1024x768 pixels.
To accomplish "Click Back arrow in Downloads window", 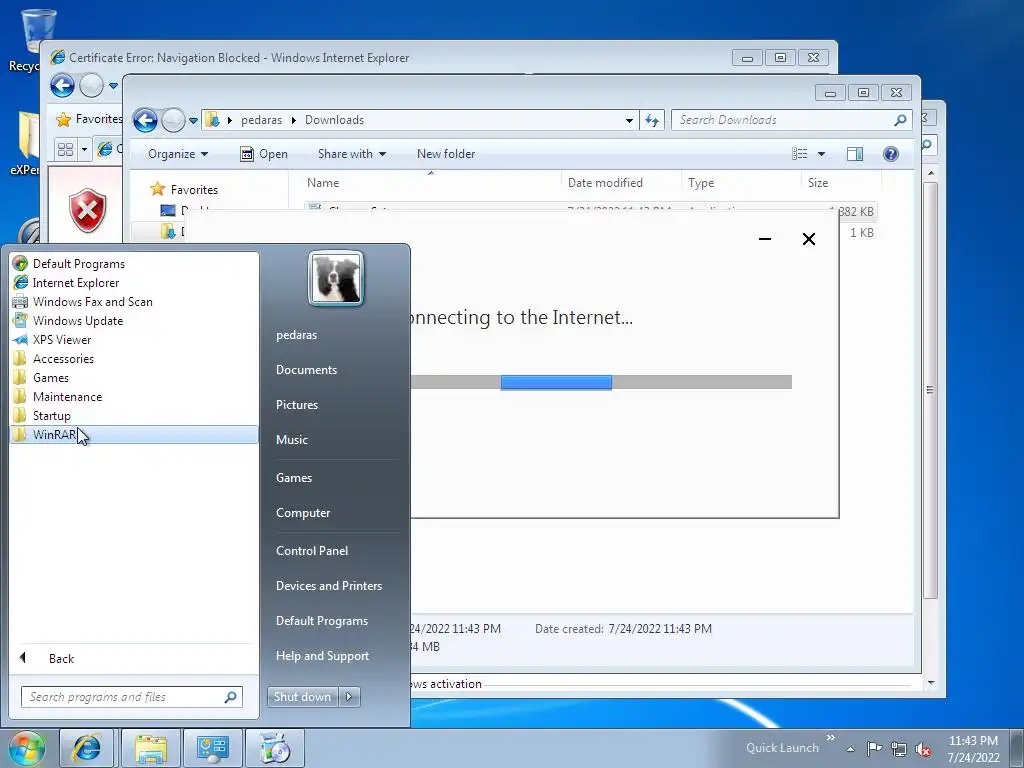I will coord(145,120).
